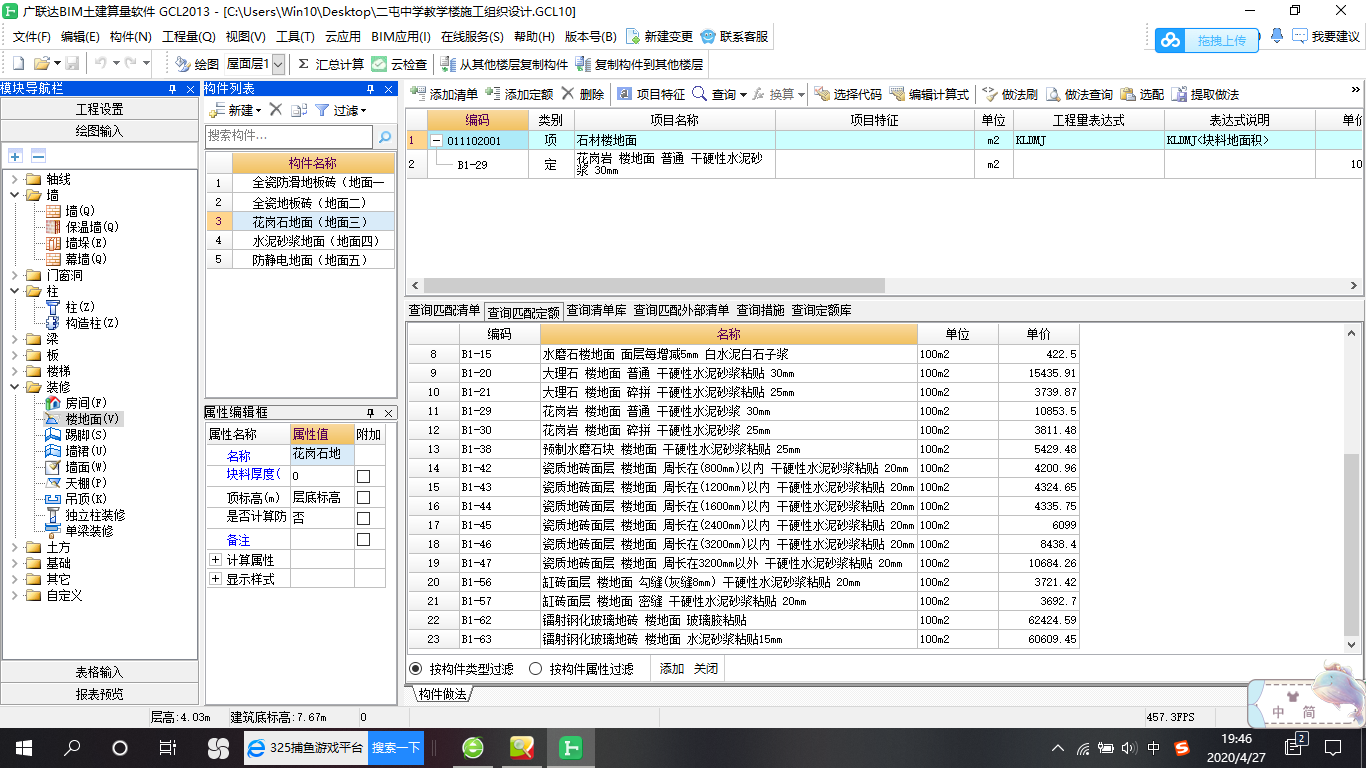Open the BIM应用(I) menu

tap(401, 36)
